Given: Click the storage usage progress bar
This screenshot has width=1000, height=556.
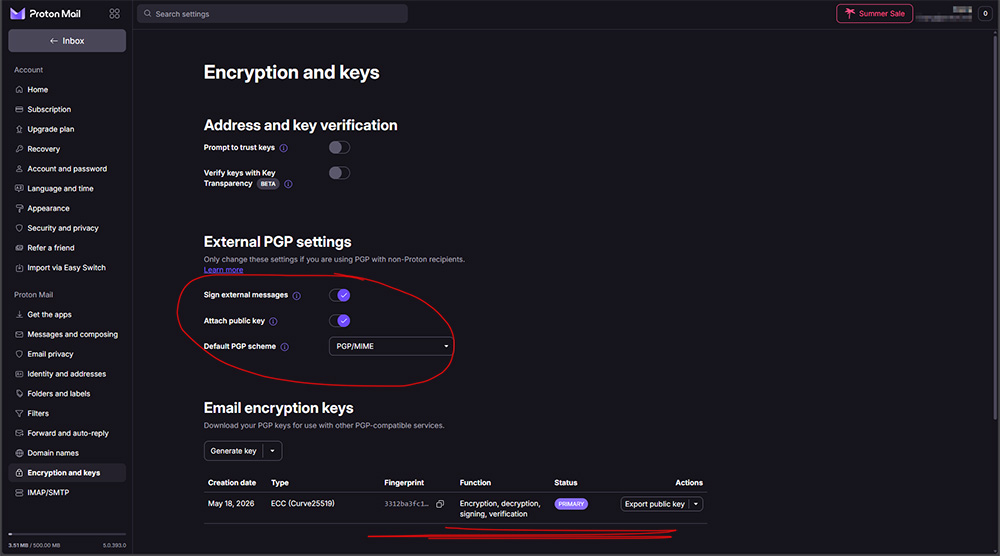Looking at the screenshot, I should 67,534.
